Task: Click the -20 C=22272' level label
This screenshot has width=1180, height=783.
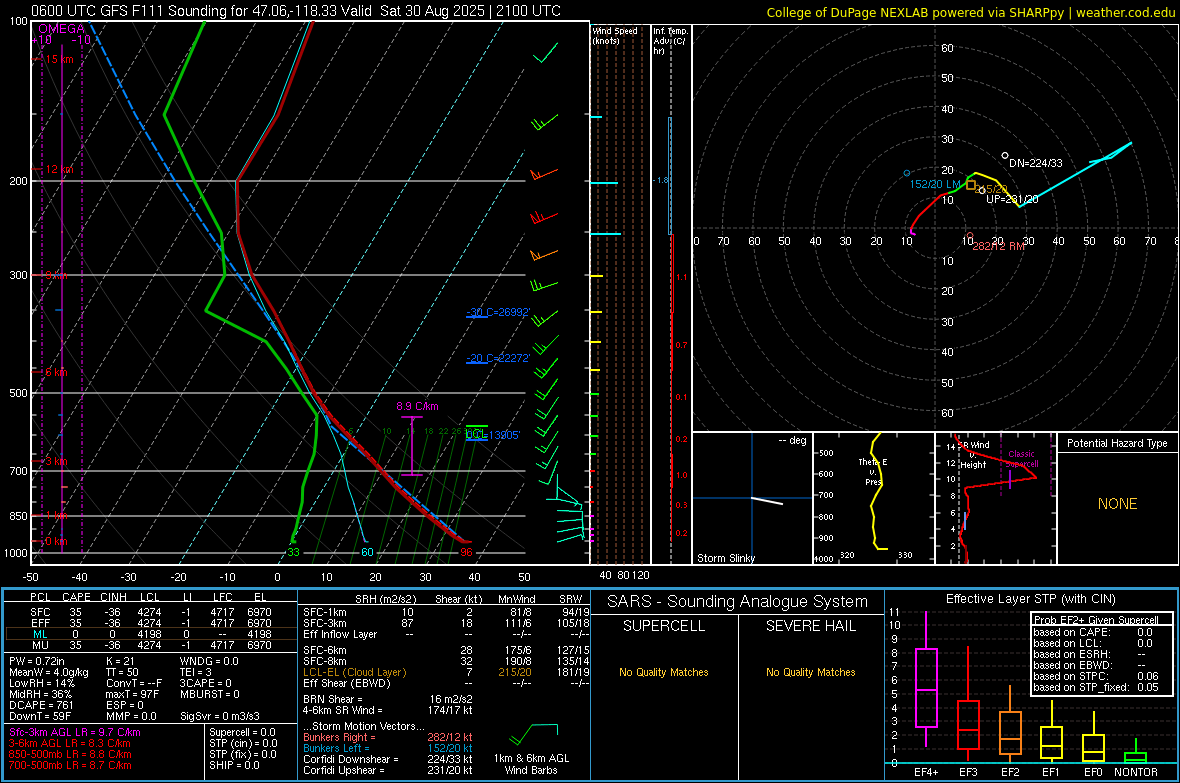Action: (x=497, y=358)
